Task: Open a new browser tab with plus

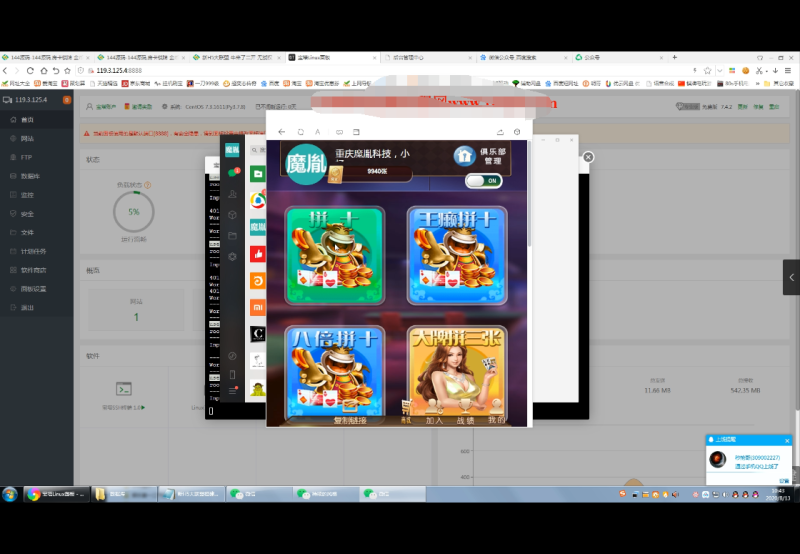Action: tap(674, 58)
